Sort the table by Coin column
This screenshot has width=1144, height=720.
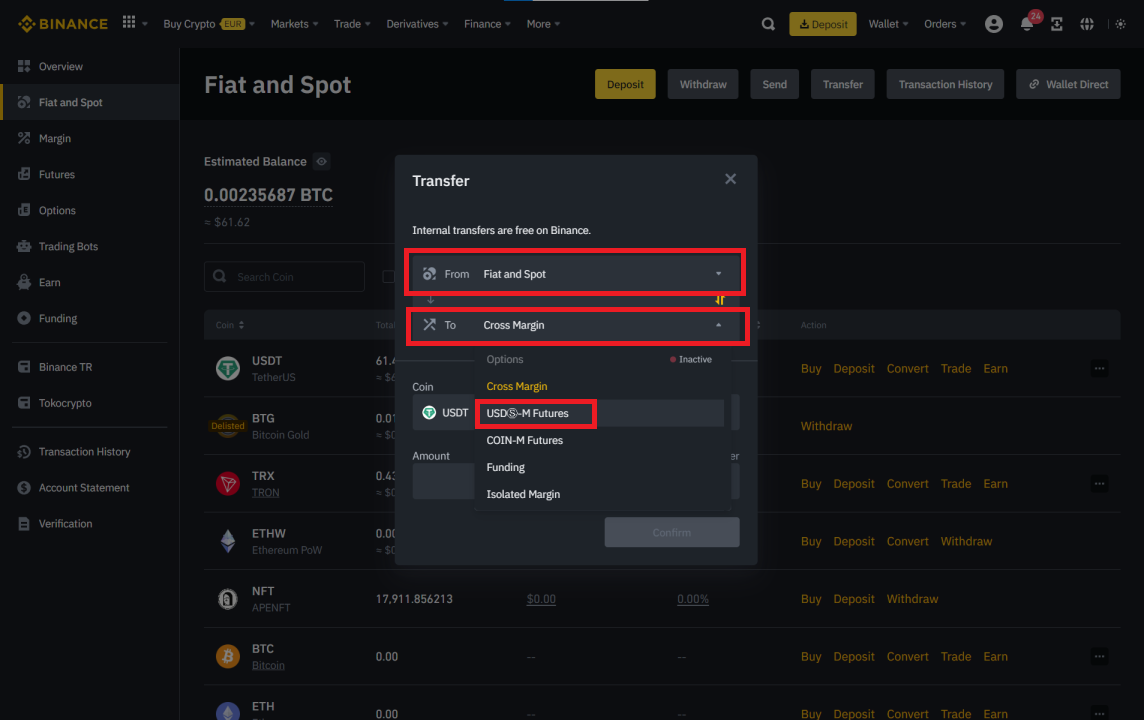click(x=230, y=325)
